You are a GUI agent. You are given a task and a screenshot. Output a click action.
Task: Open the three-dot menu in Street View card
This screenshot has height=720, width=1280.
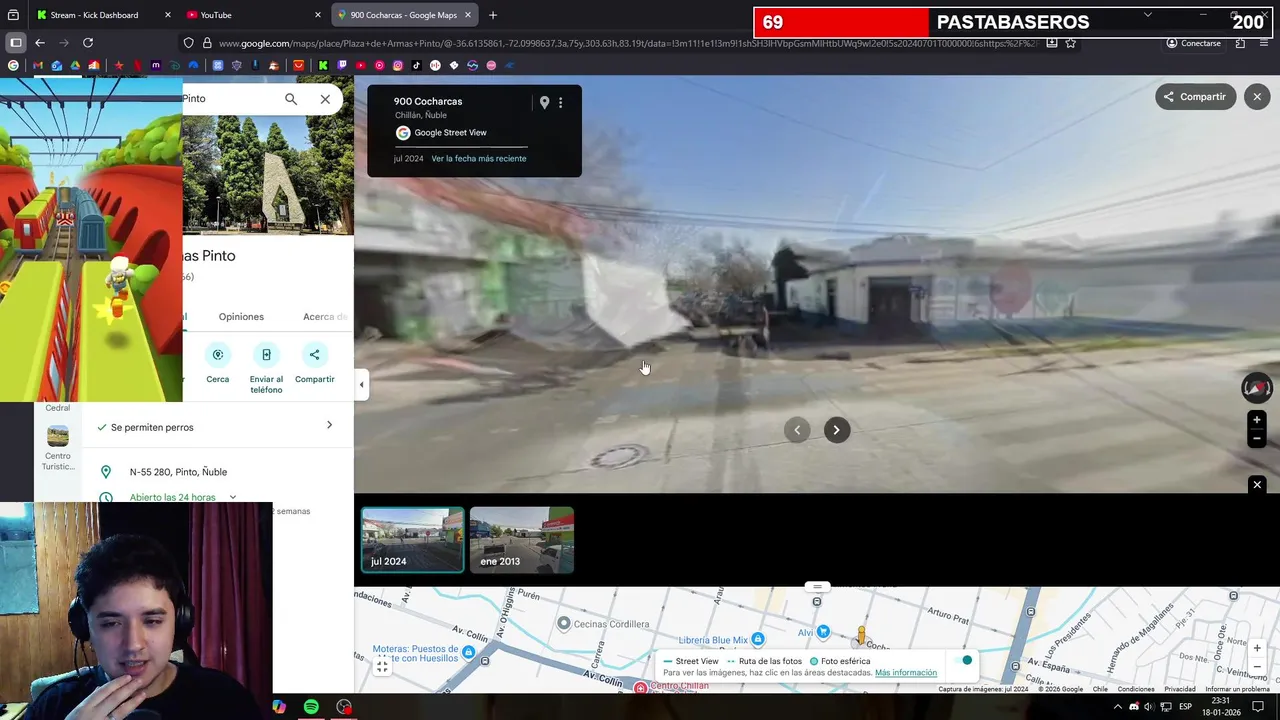tap(560, 103)
